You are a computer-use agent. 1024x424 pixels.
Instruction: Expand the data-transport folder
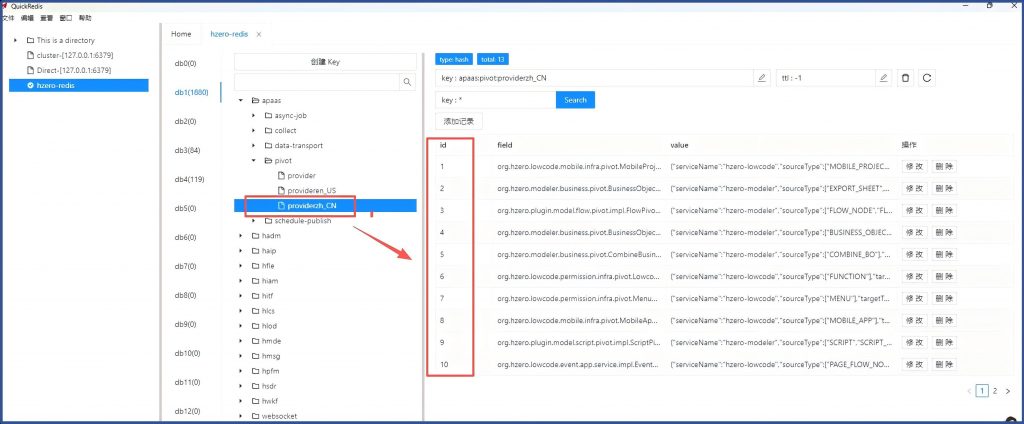[254, 145]
